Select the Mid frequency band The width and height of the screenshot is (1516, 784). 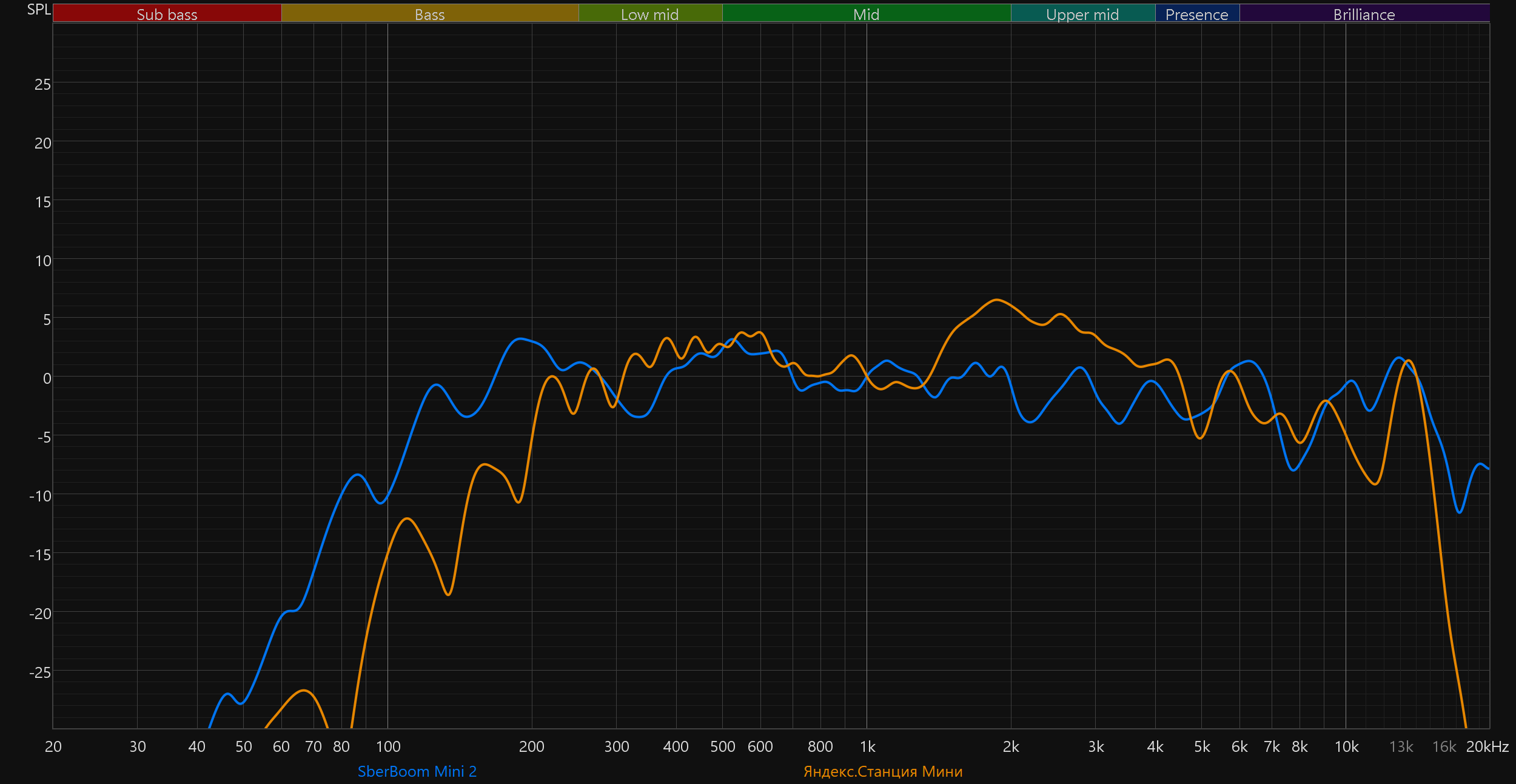[x=866, y=14]
